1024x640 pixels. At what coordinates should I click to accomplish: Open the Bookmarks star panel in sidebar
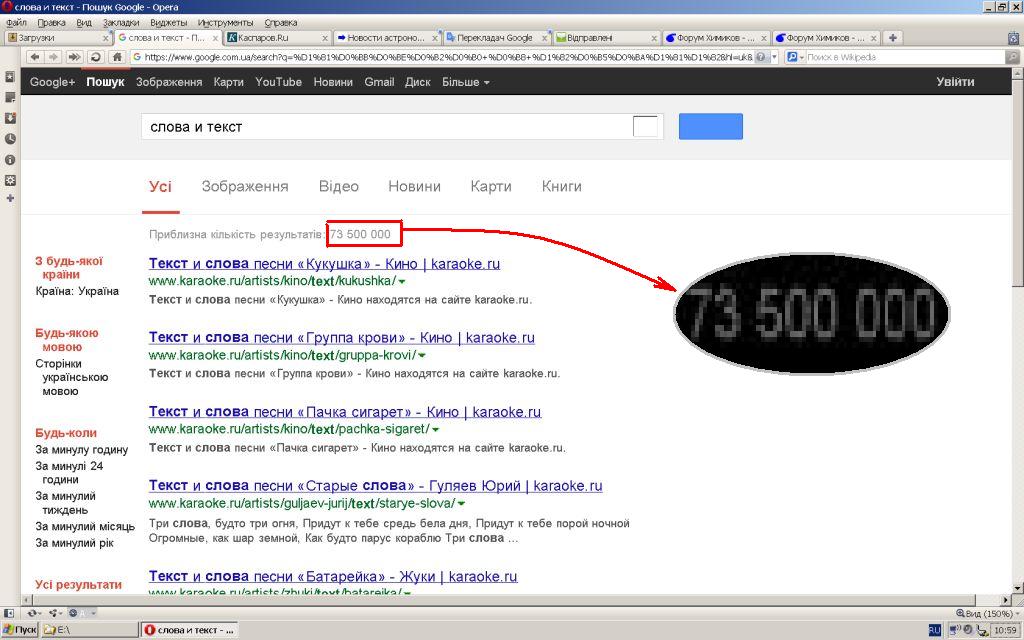click(x=10, y=77)
